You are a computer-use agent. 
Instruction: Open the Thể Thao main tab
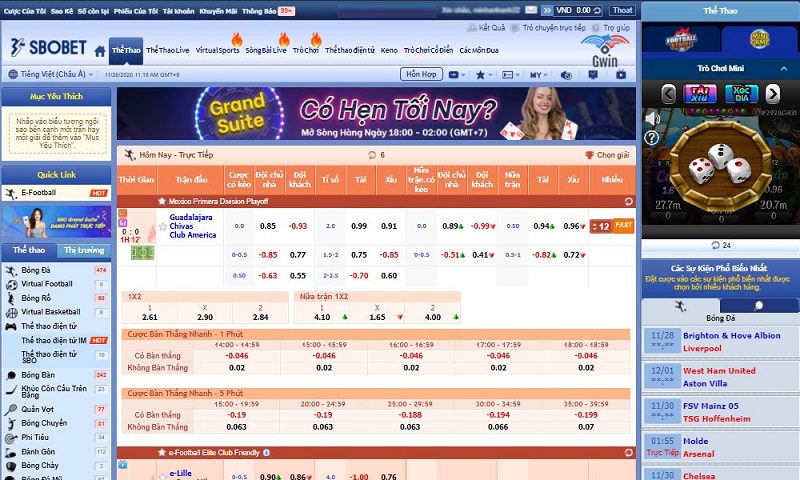[126, 50]
